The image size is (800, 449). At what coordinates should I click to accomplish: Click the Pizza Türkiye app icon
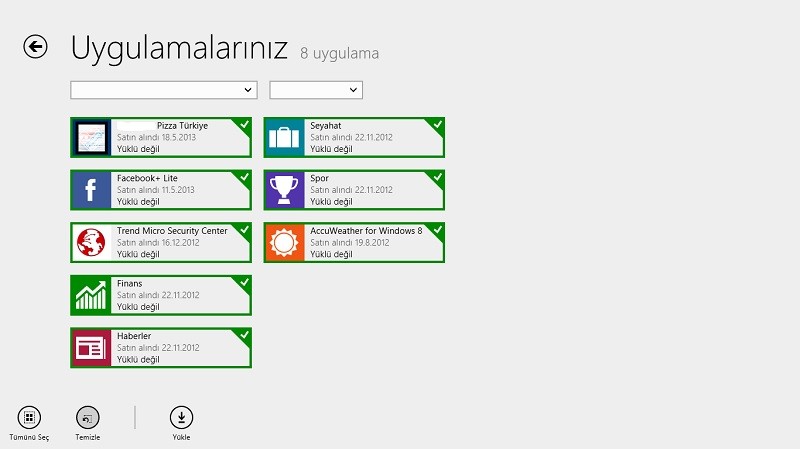click(91, 137)
